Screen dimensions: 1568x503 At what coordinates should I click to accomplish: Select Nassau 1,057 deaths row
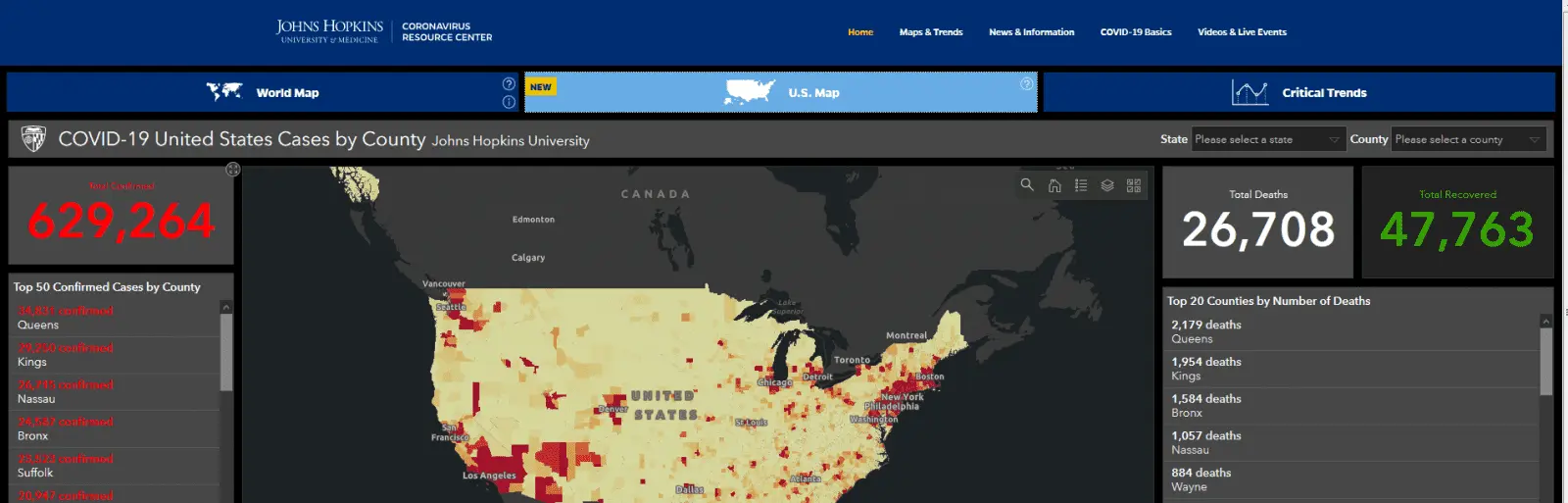pyautogui.click(x=1351, y=442)
